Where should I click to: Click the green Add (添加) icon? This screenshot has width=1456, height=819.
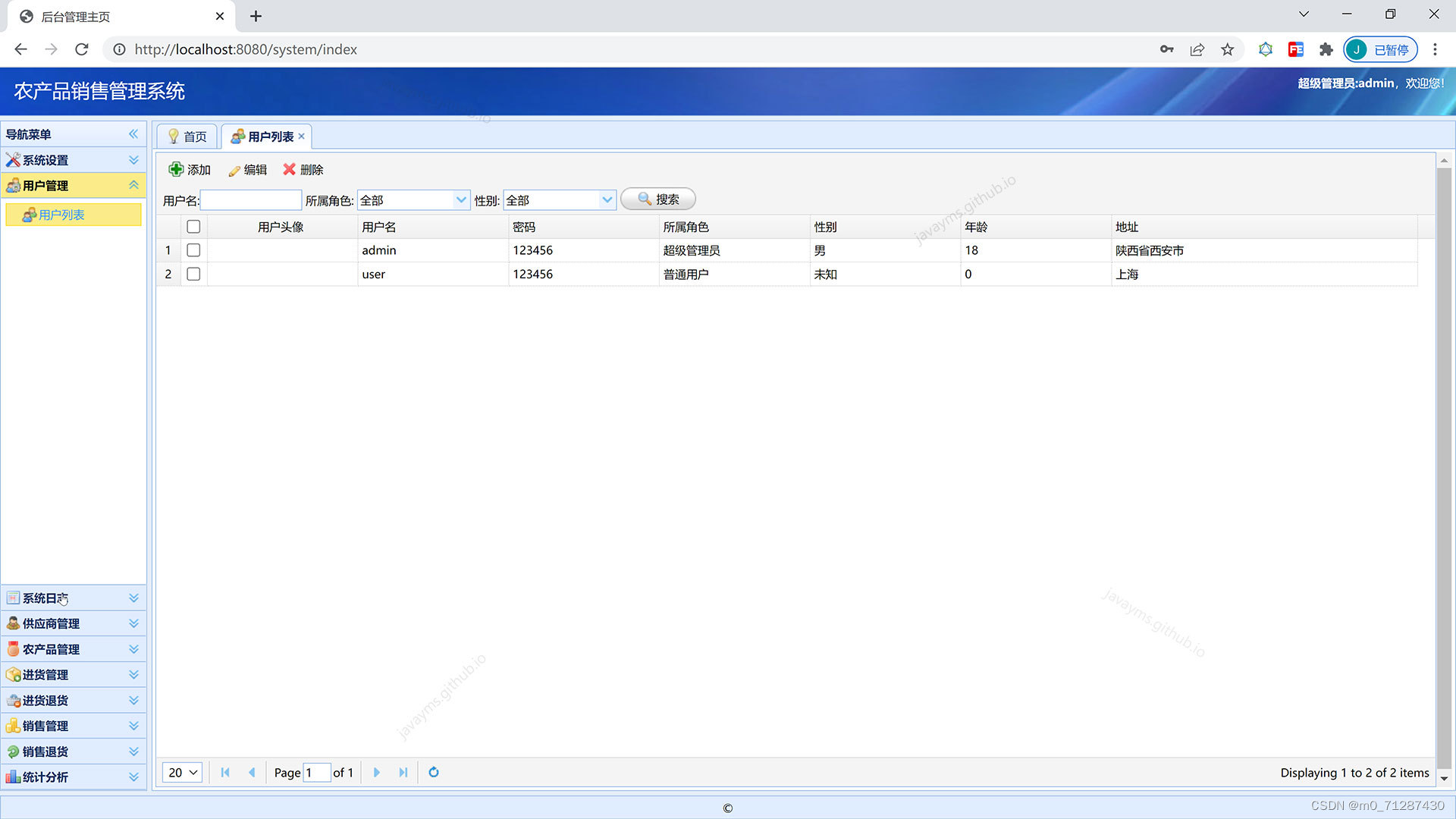tap(176, 169)
